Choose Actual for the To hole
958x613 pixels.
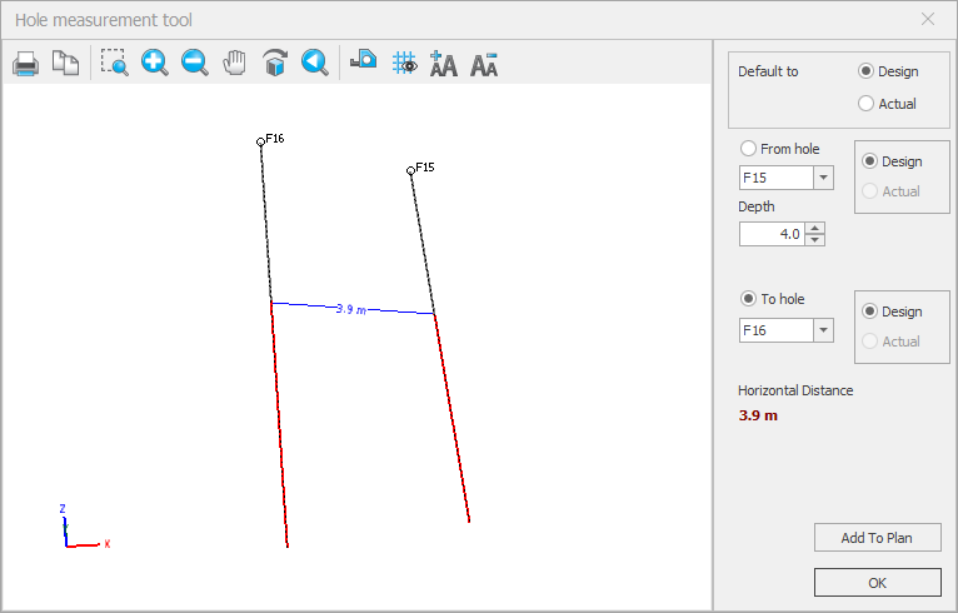tap(869, 341)
